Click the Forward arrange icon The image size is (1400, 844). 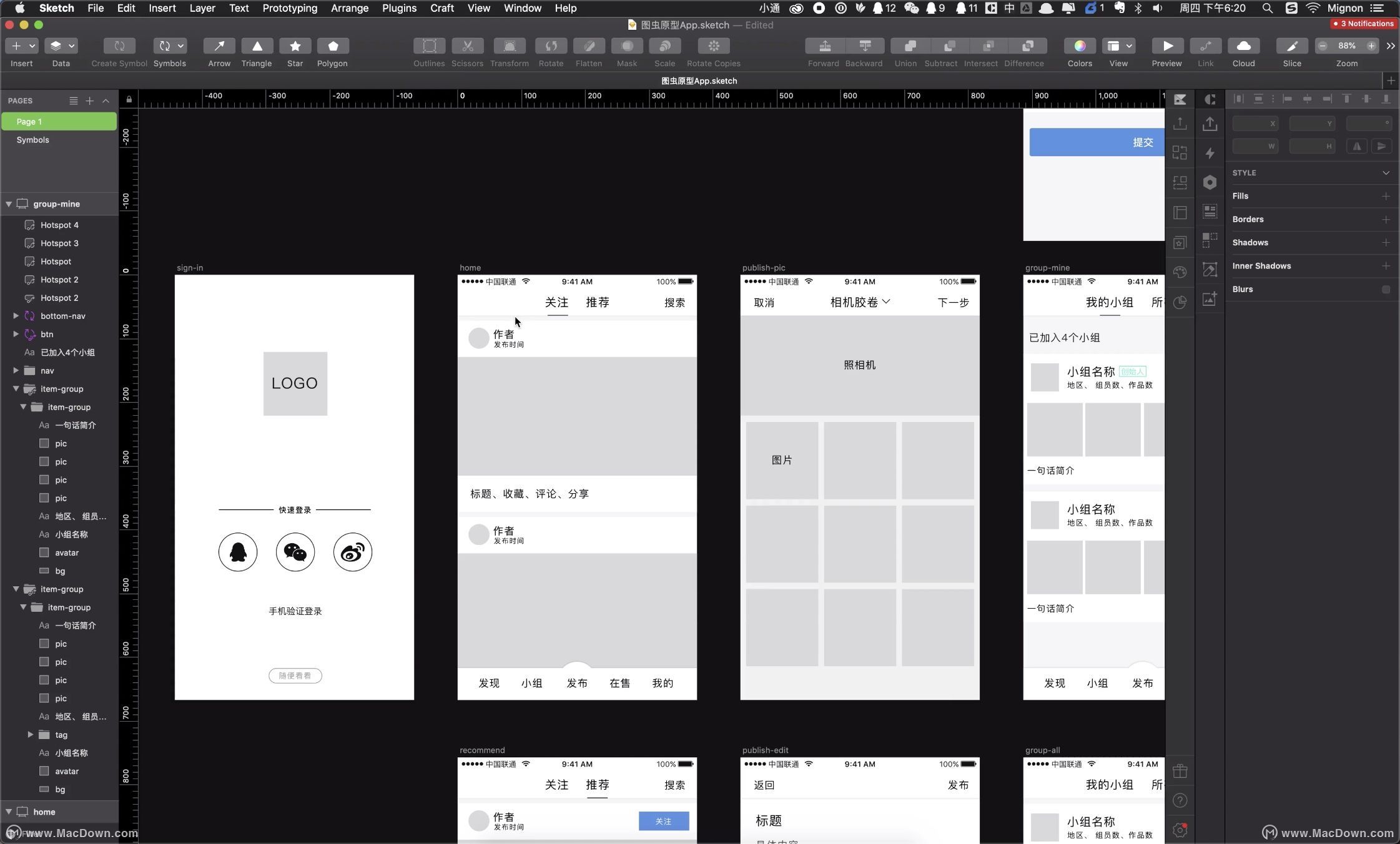coord(824,46)
